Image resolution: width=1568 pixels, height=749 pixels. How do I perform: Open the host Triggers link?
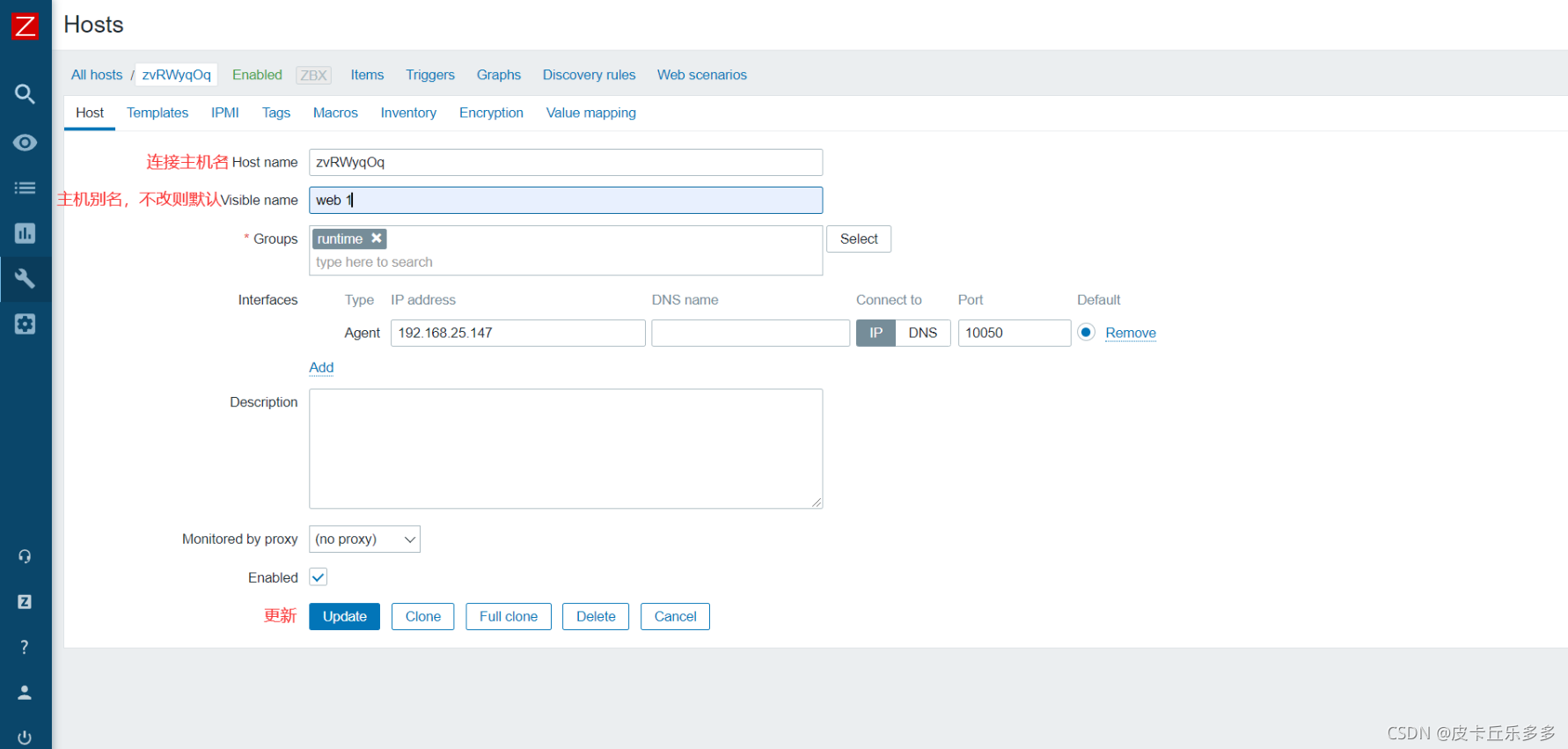430,75
